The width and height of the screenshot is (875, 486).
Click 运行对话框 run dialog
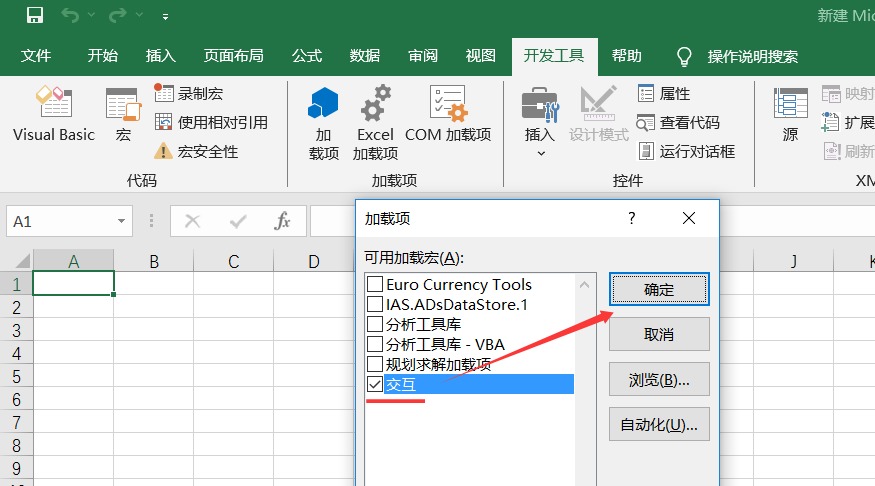pyautogui.click(x=686, y=151)
